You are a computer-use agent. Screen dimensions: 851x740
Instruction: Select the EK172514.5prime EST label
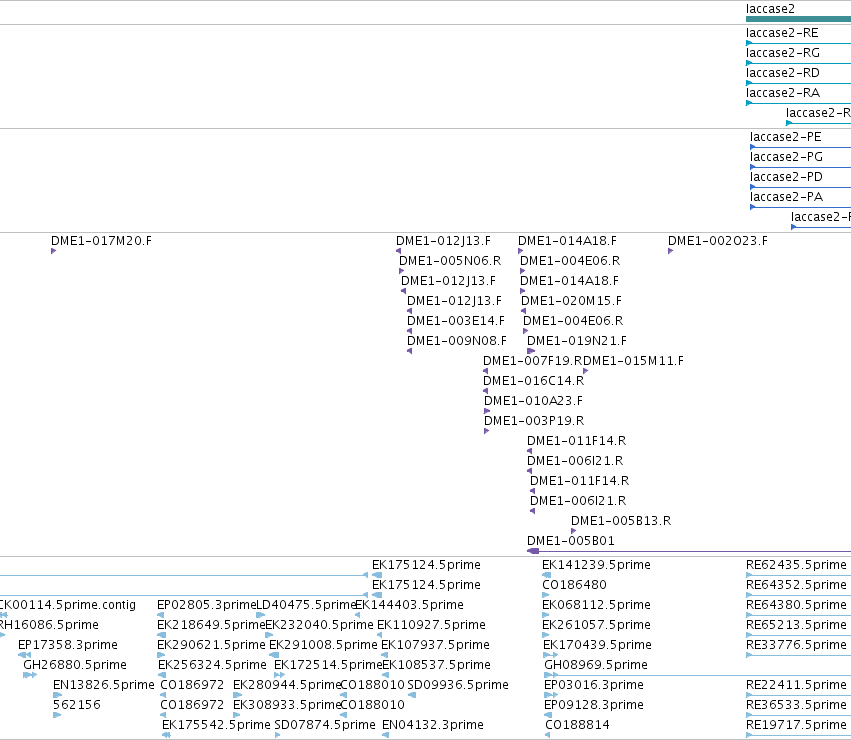[328, 666]
